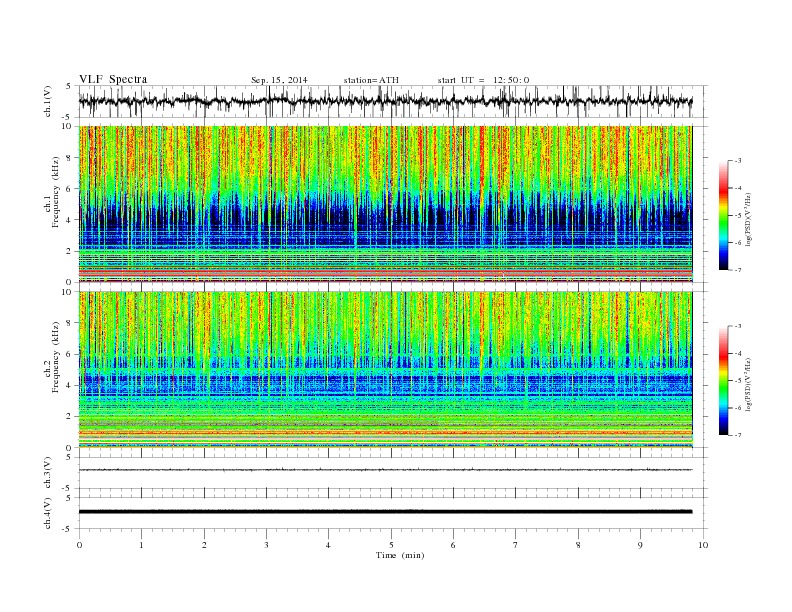Image resolution: width=792 pixels, height=612 pixels.
Task: Click the "-5" tick on ch.4(V) axis
Action: [x=68, y=529]
